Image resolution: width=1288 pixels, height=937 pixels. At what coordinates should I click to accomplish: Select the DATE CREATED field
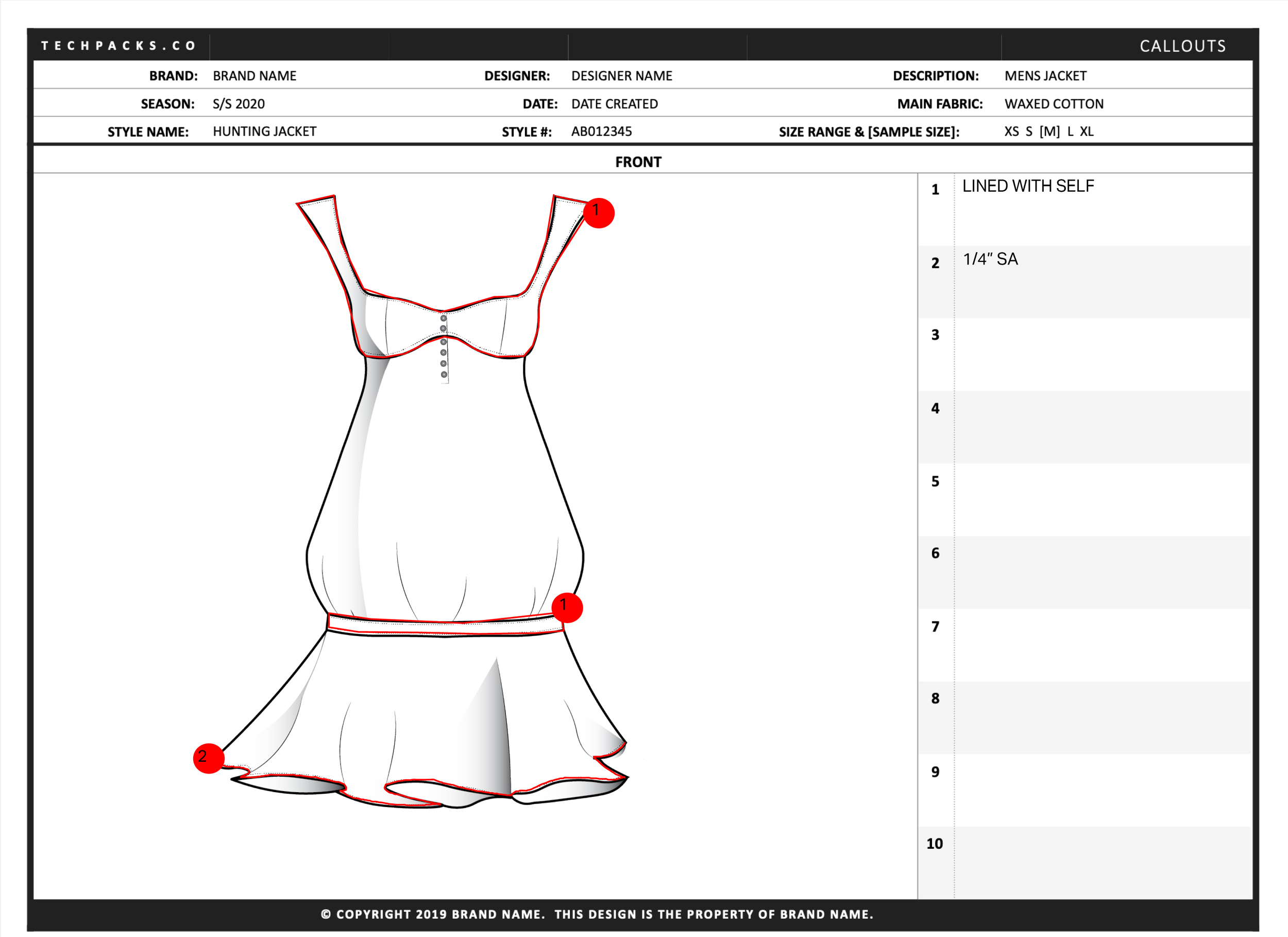point(614,104)
